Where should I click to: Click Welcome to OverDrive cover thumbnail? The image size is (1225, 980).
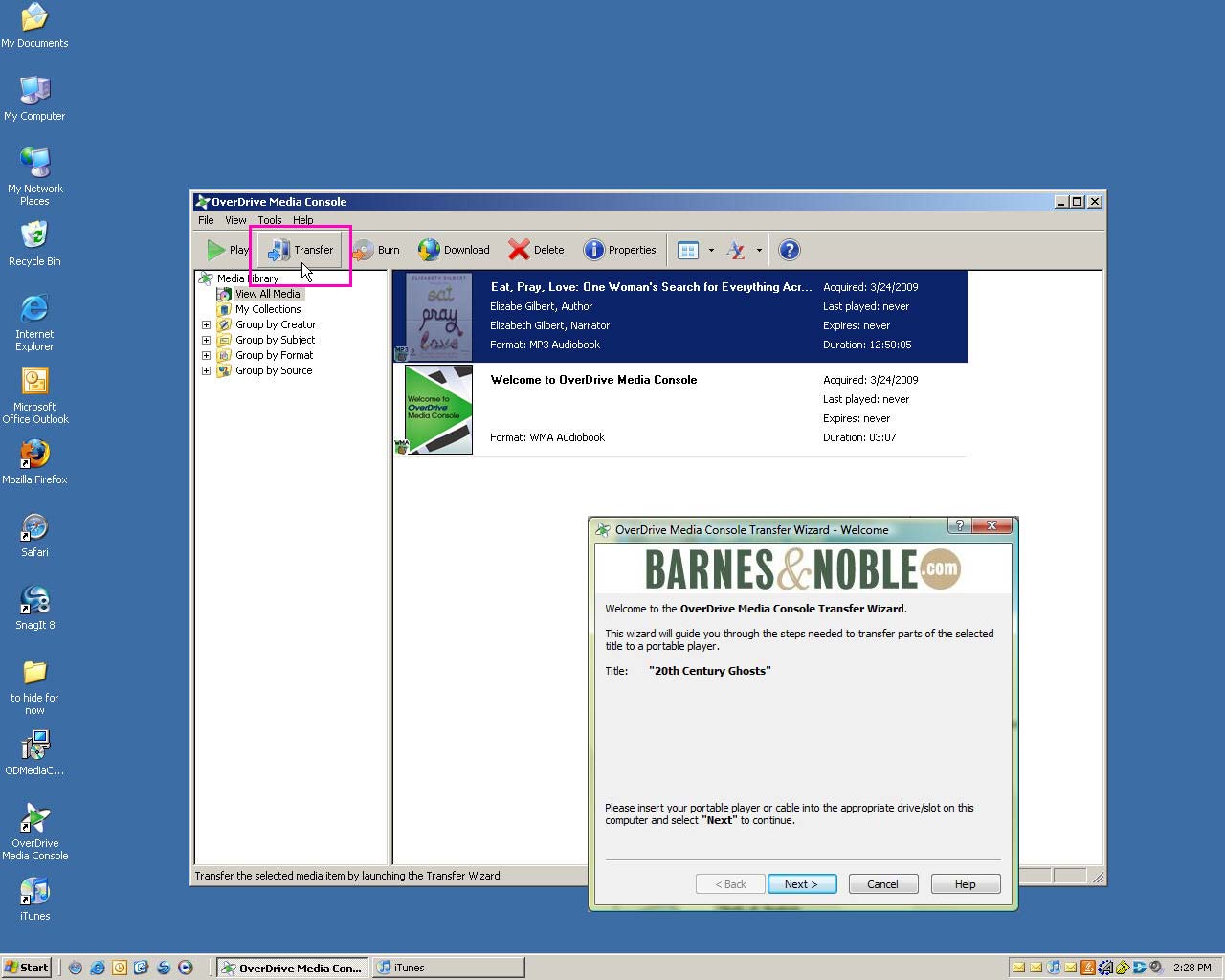click(438, 409)
